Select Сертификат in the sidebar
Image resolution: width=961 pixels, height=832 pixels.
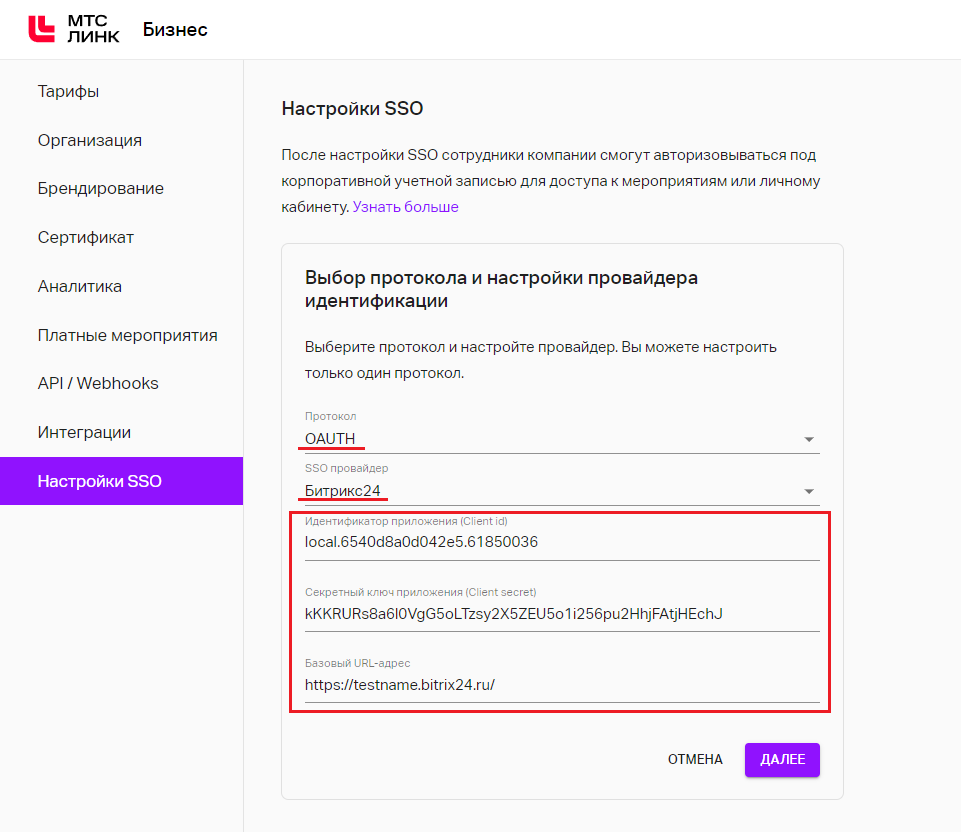(x=85, y=237)
